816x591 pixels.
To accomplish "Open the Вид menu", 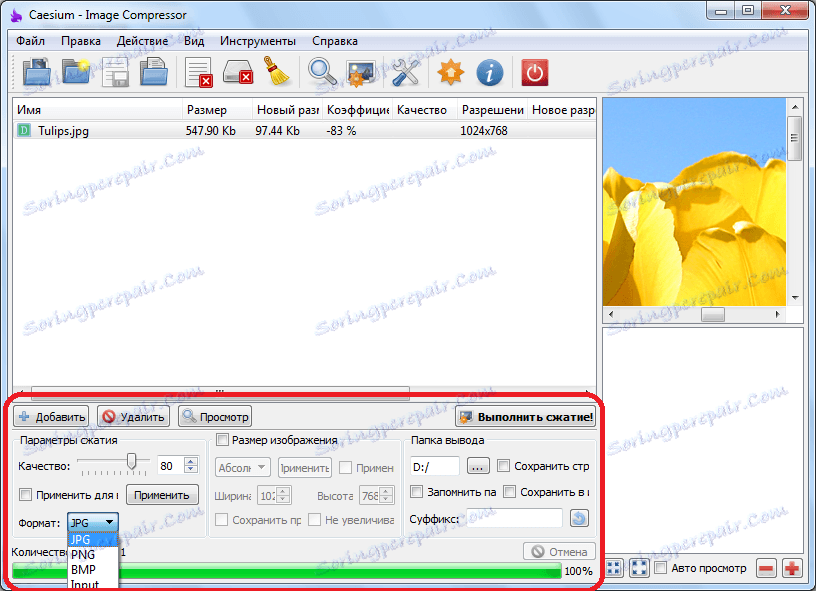I will pyautogui.click(x=194, y=41).
